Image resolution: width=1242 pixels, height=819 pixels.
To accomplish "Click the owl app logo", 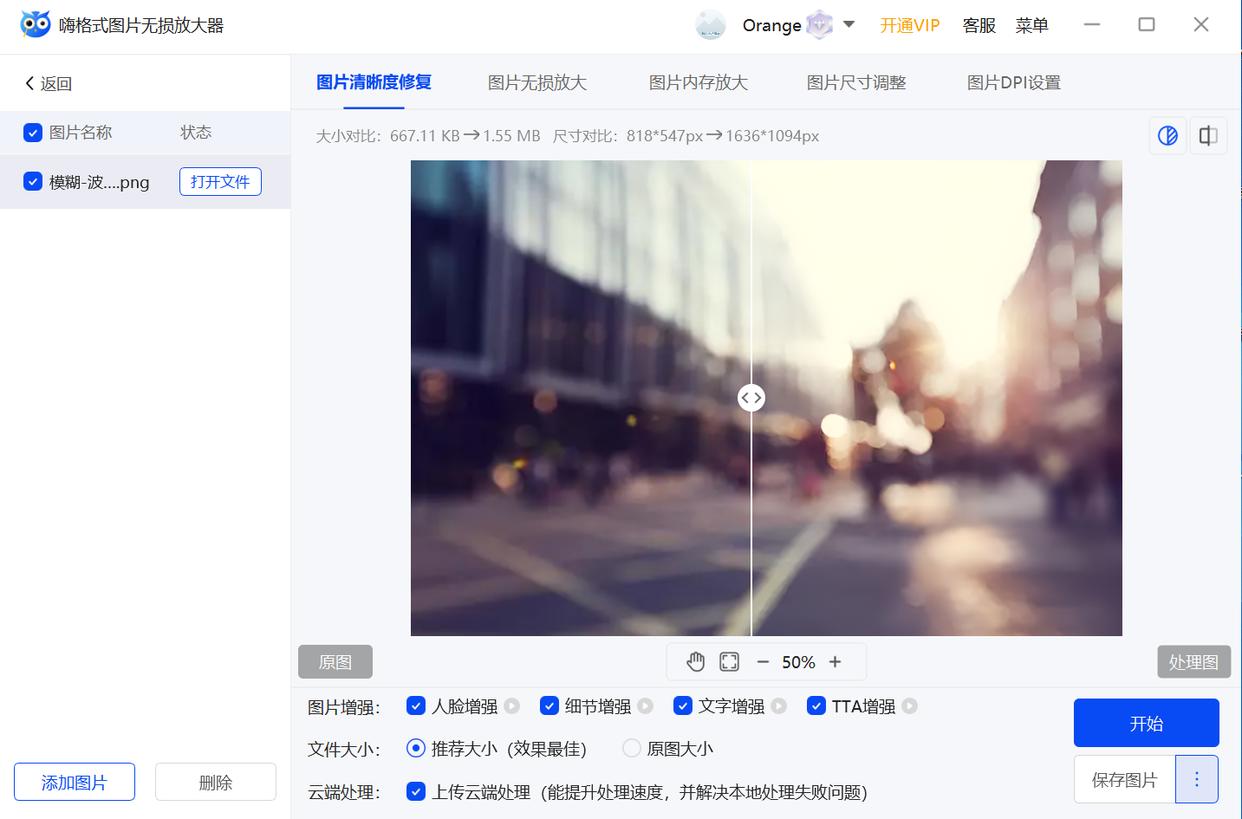I will point(34,23).
